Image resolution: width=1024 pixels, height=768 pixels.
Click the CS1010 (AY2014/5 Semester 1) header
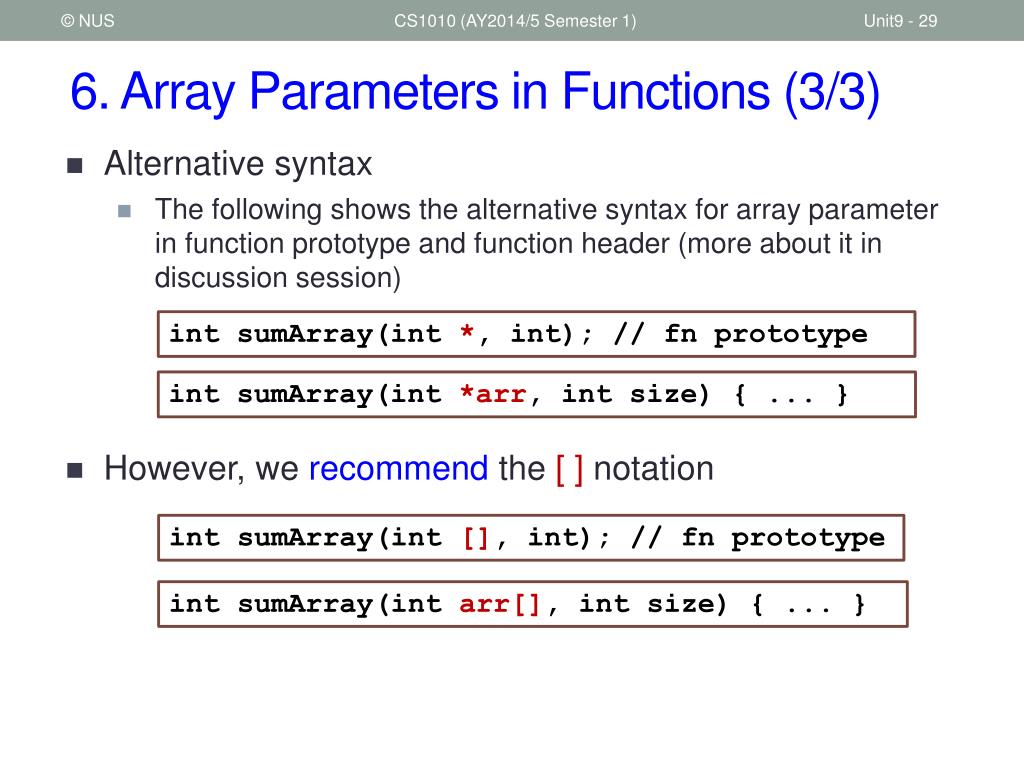[x=515, y=21]
